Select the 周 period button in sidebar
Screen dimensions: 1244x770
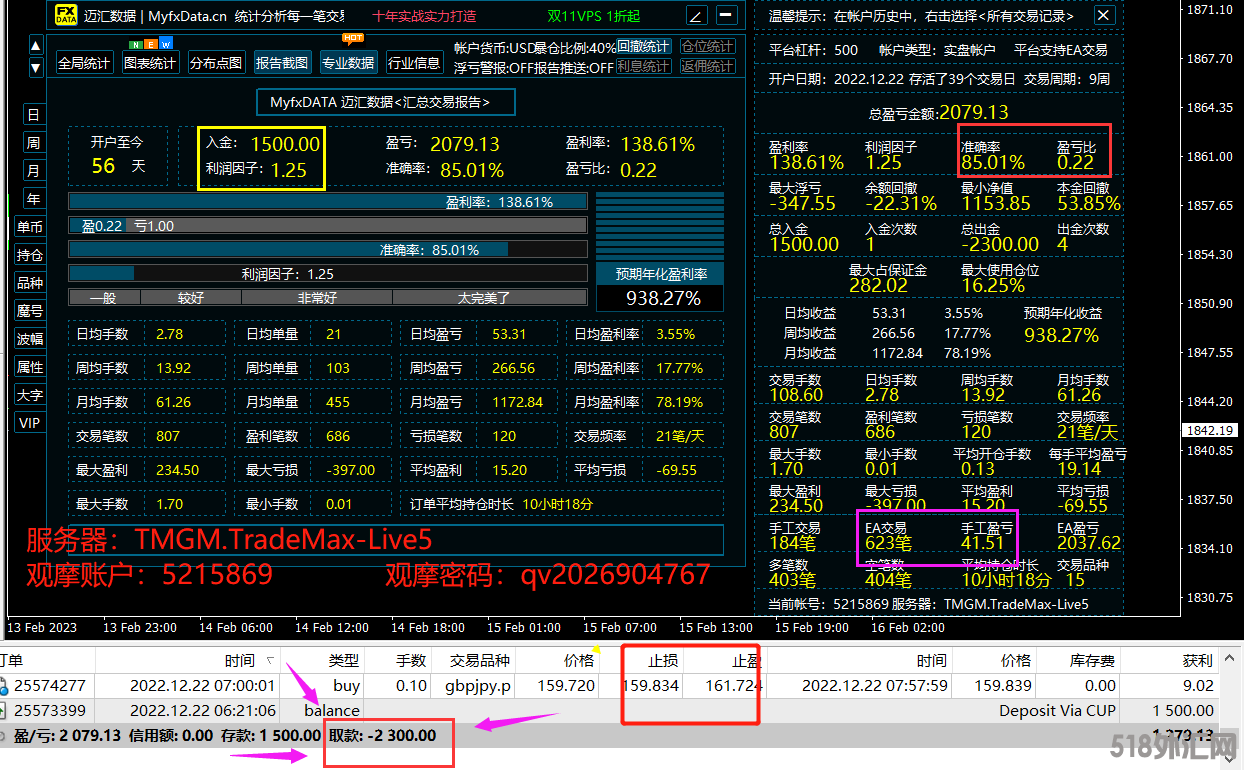33,143
